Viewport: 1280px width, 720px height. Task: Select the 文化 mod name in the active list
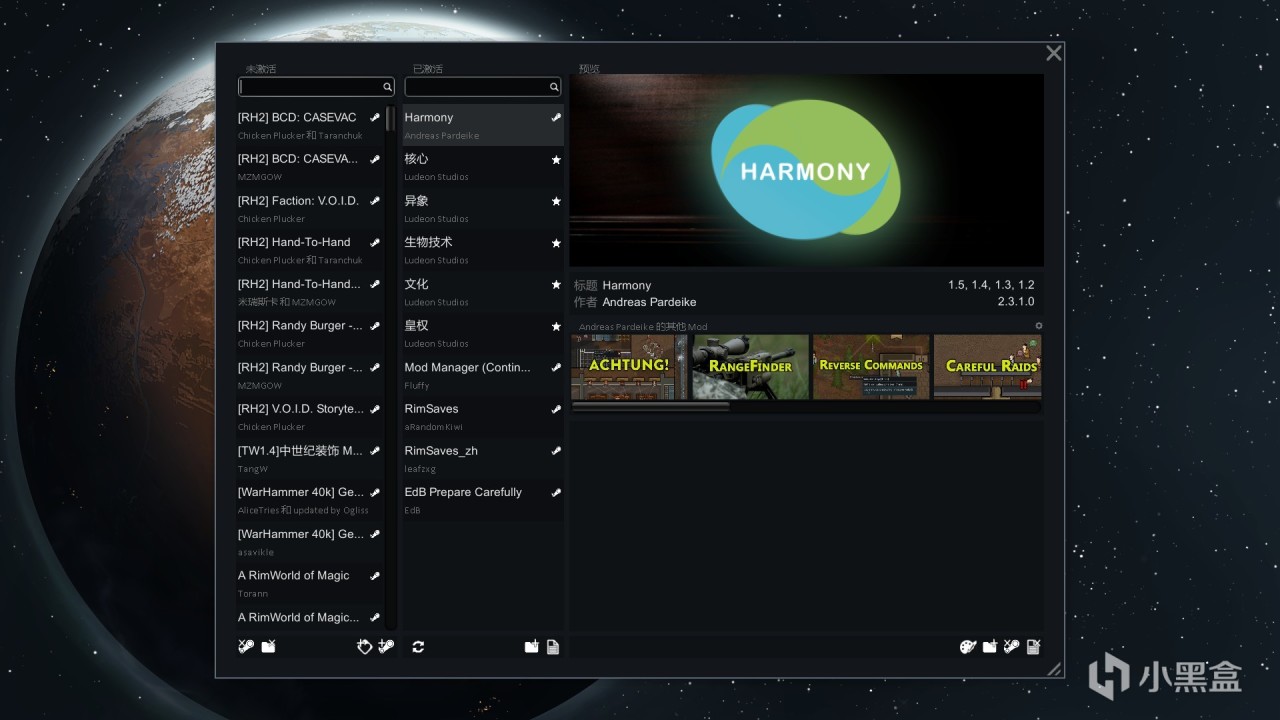coord(416,285)
